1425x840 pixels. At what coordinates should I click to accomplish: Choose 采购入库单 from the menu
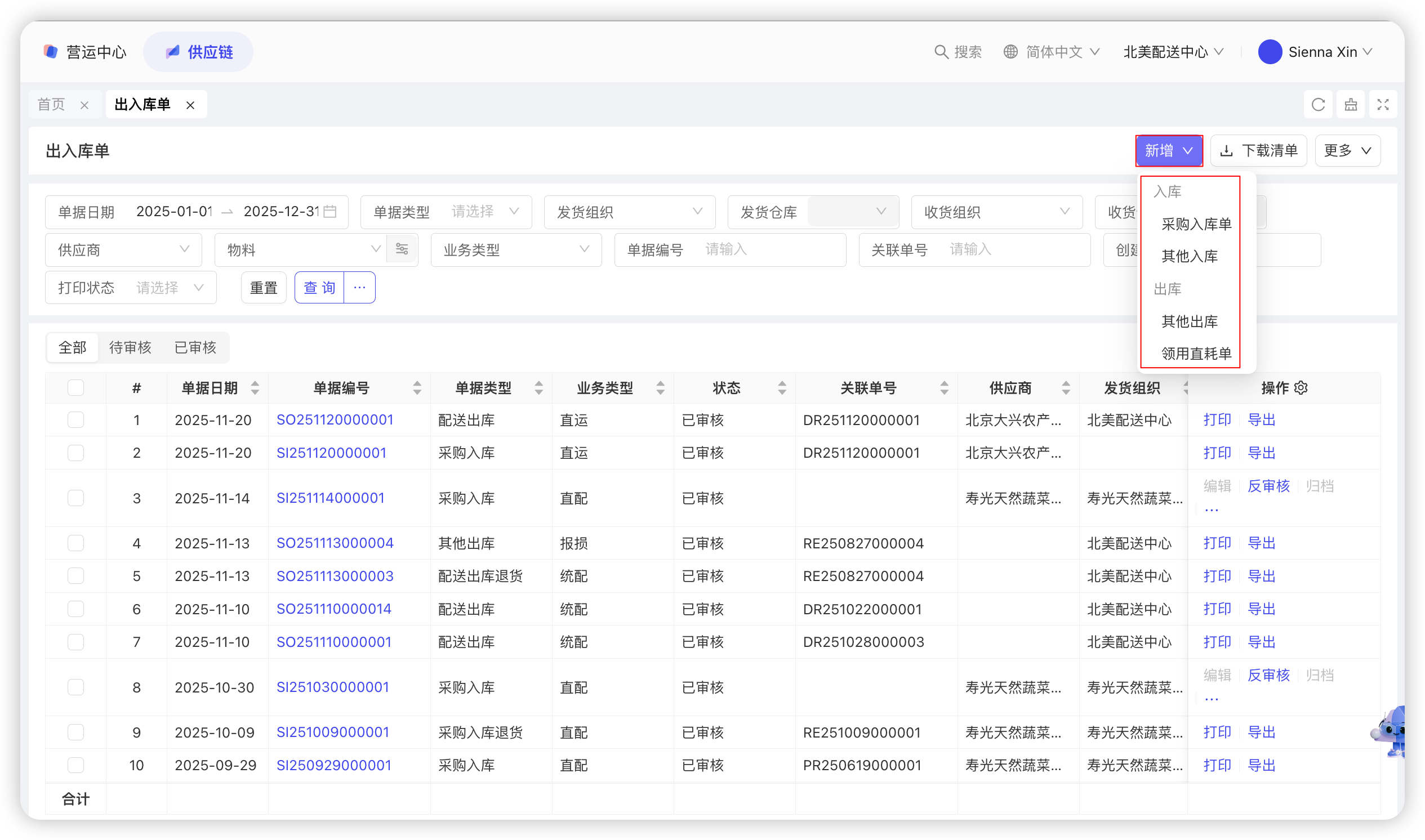point(1196,224)
